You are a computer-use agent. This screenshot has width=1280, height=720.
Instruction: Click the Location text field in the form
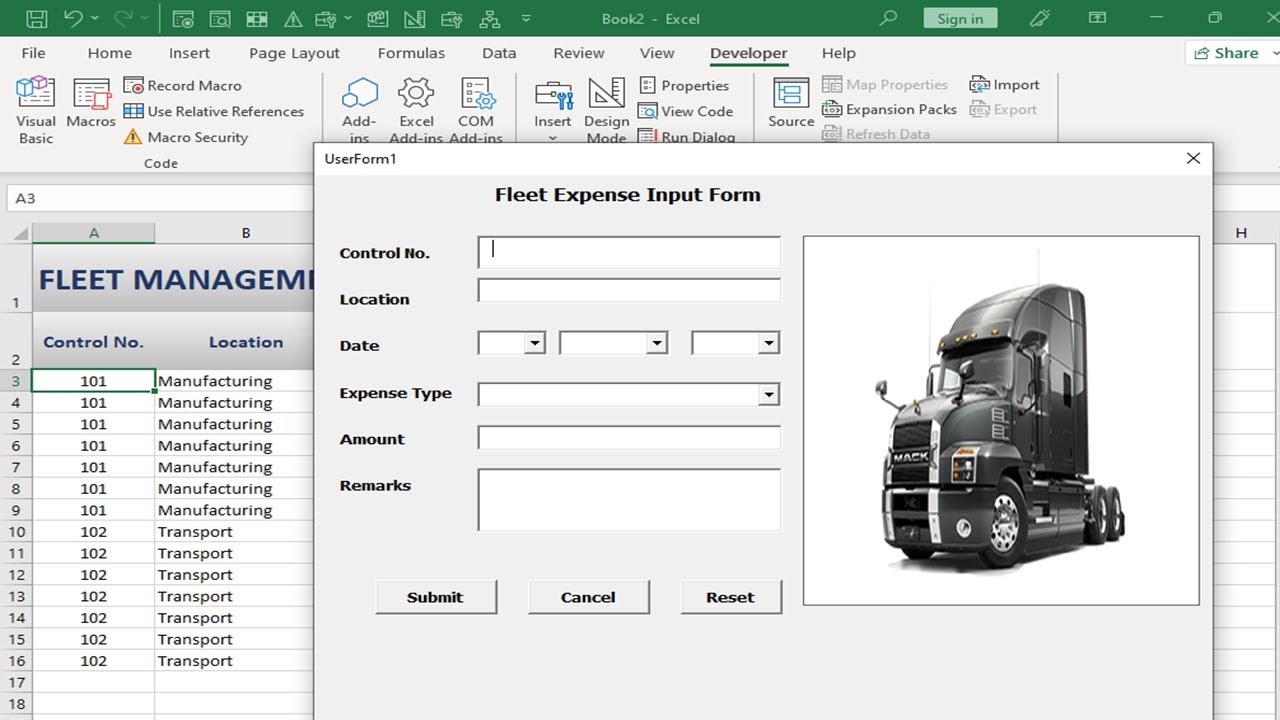coord(629,291)
